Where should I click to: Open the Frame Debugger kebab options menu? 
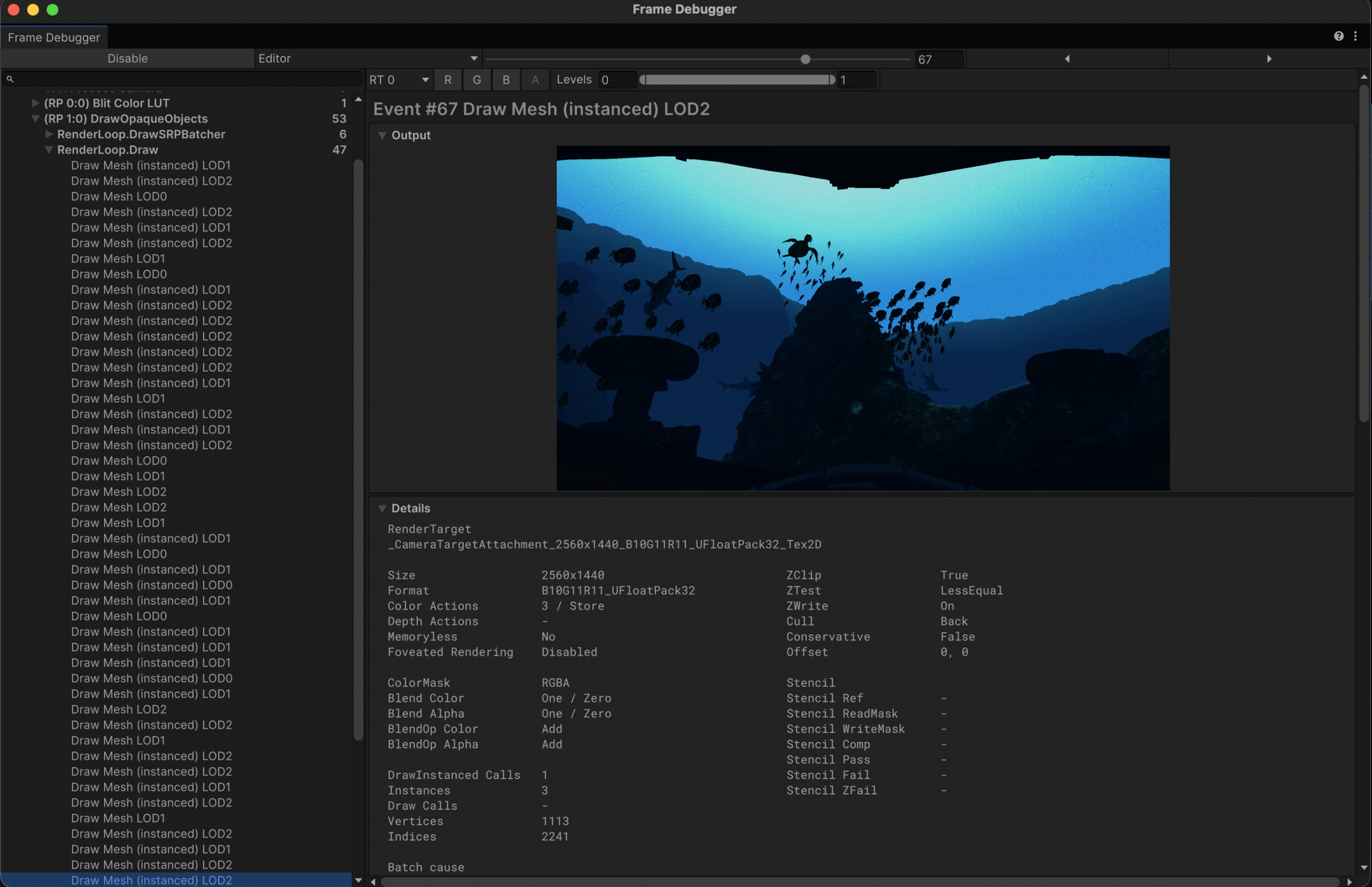pyautogui.click(x=1355, y=36)
